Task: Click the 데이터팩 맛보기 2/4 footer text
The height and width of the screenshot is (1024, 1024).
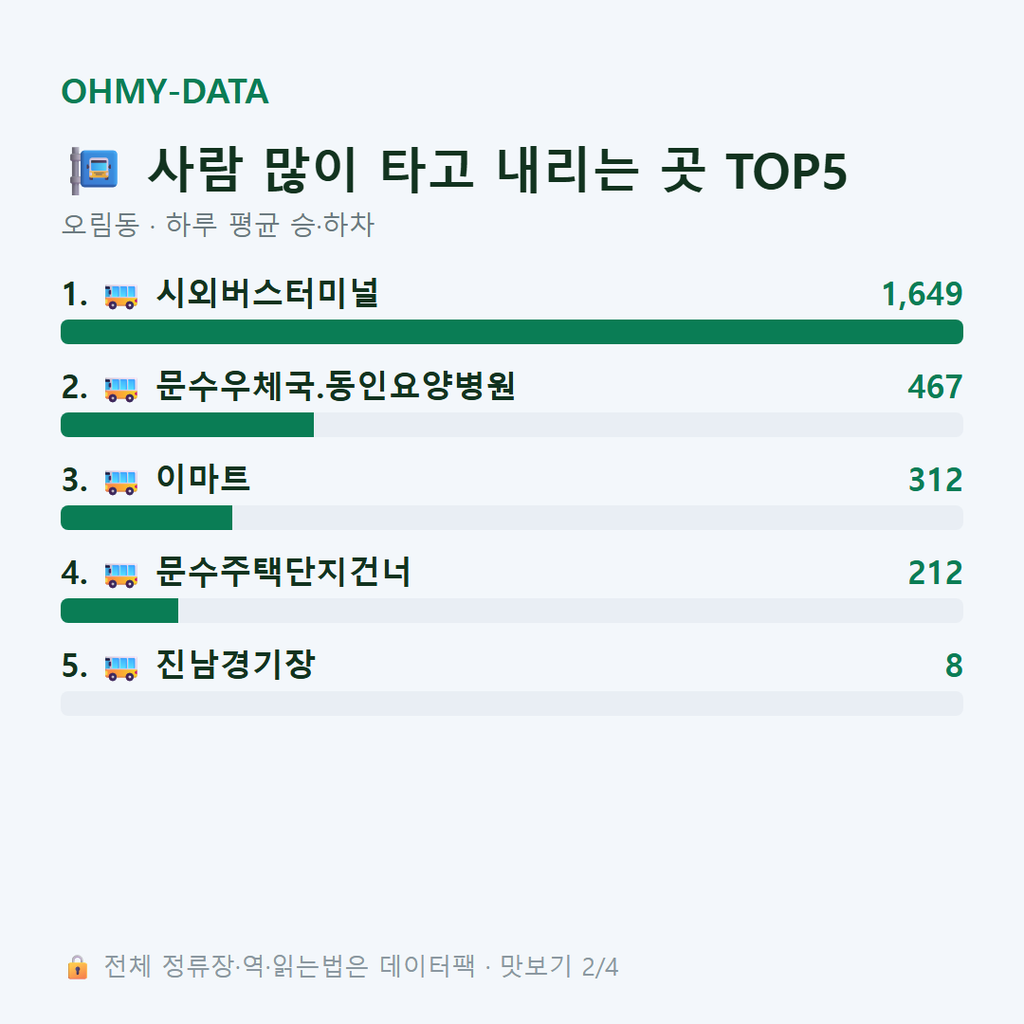Action: [361, 967]
